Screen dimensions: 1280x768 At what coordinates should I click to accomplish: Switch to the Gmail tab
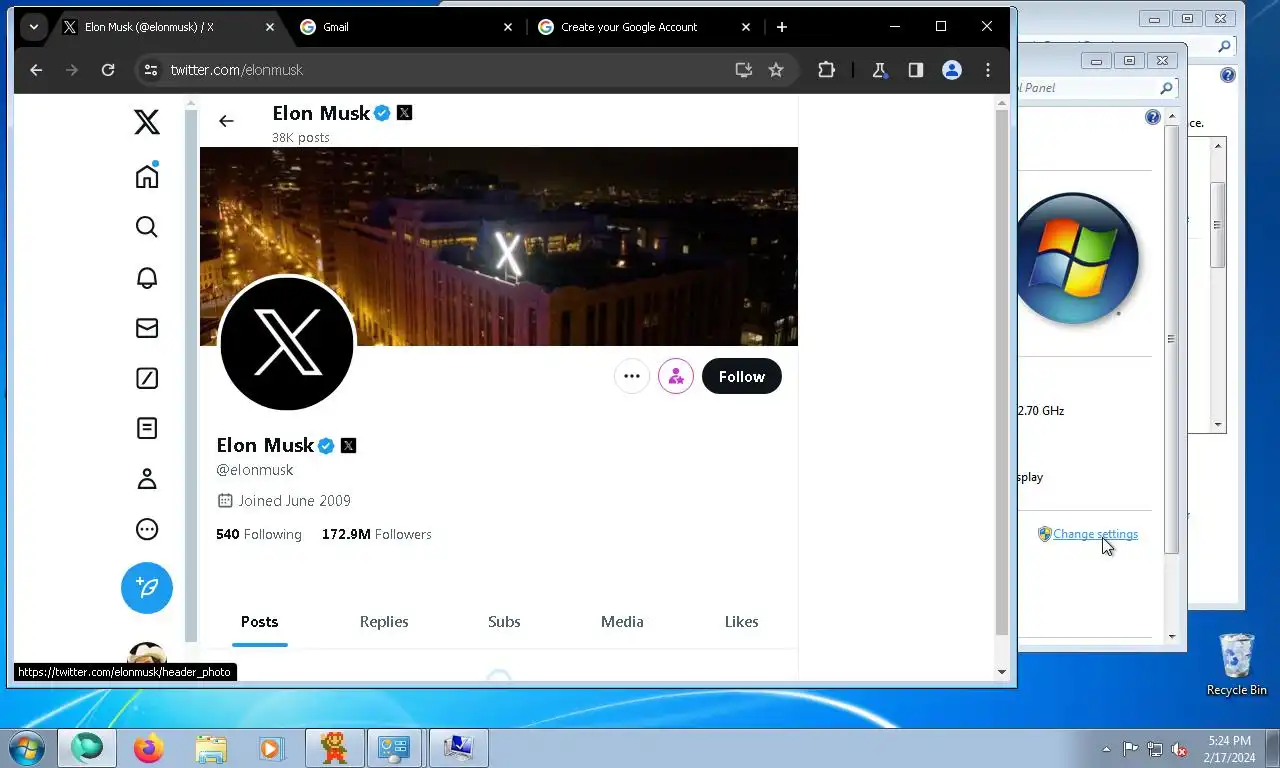click(x=405, y=27)
